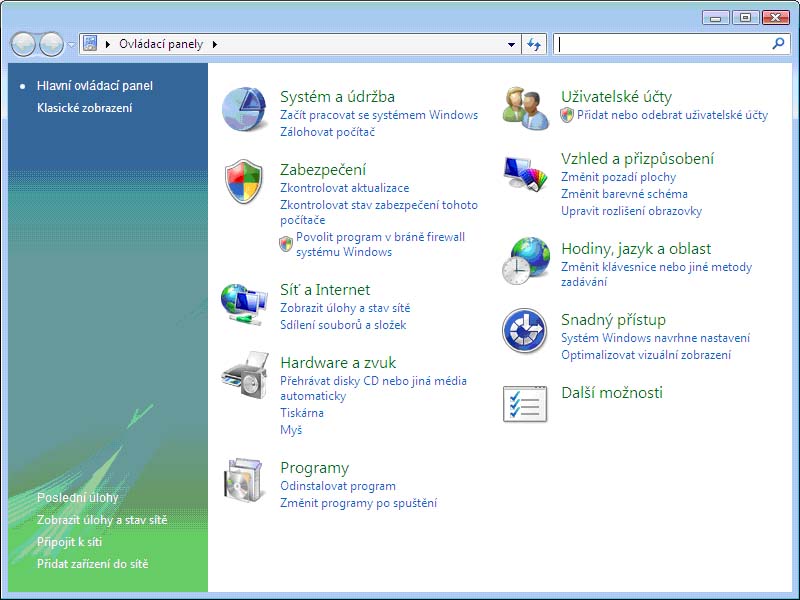Click Přidat nebo odebrat uživatelské účty link
Image resolution: width=800 pixels, height=600 pixels.
672,115
